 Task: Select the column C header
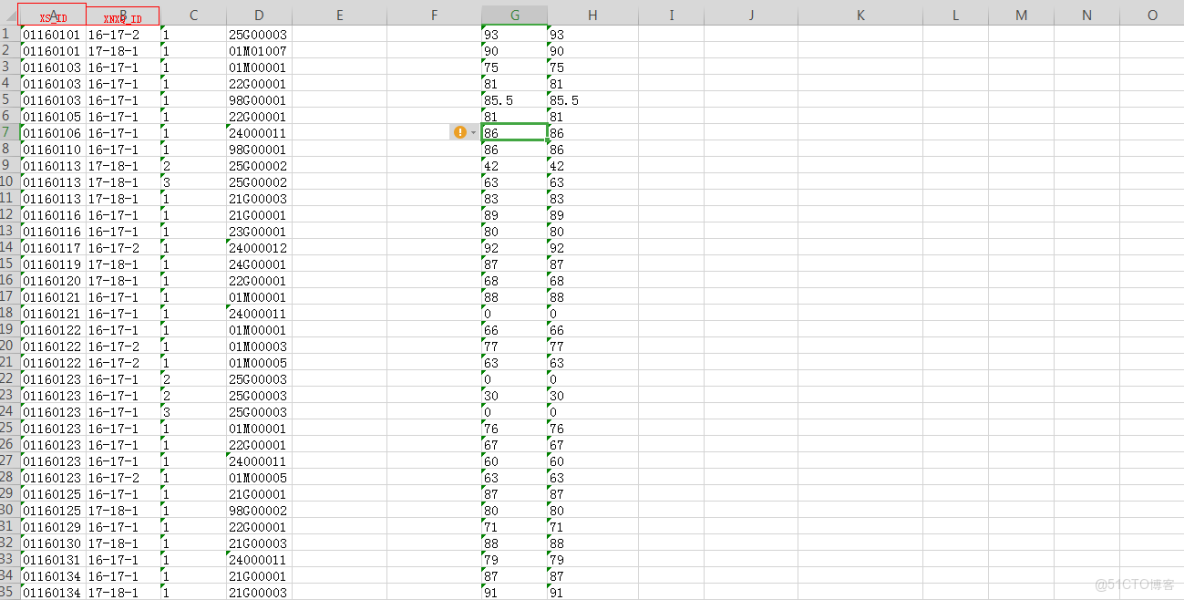click(193, 14)
